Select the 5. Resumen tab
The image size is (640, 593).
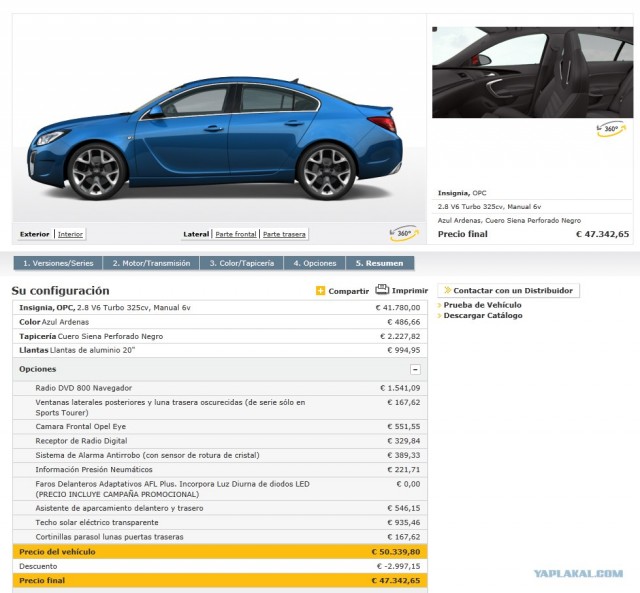(x=380, y=263)
